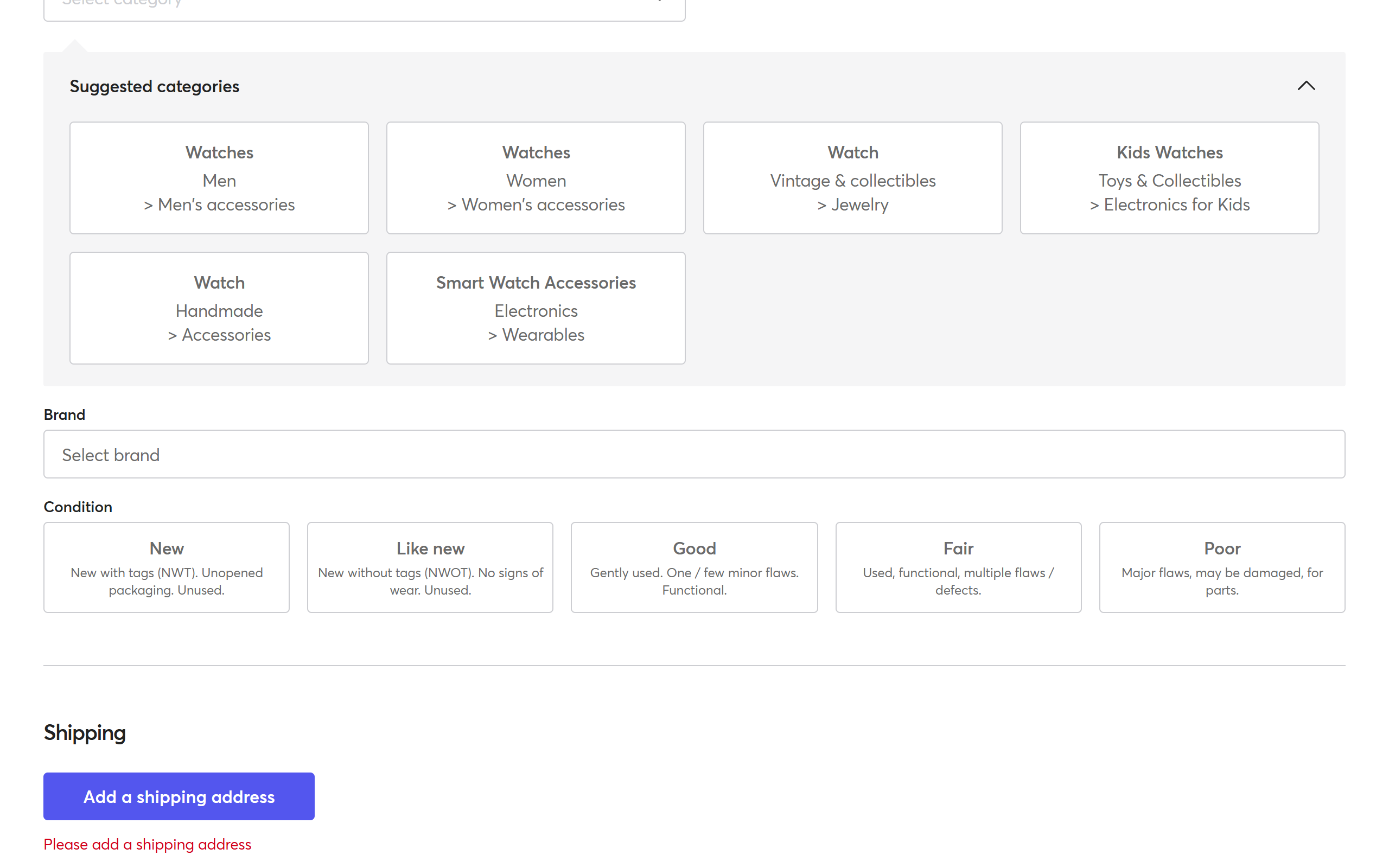1389x868 pixels.
Task: Click Add a shipping address button
Action: coord(179,796)
